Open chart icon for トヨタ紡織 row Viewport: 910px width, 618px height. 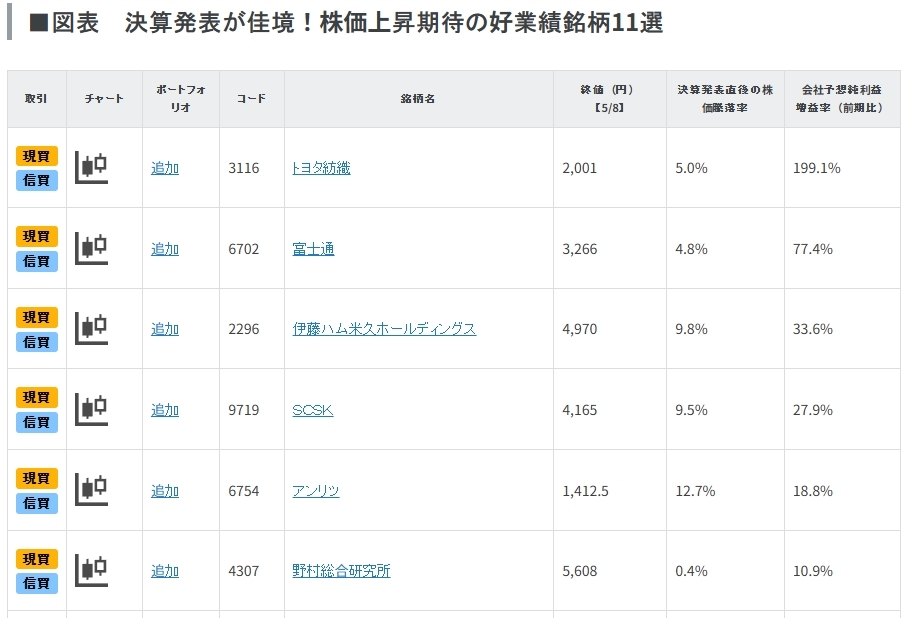click(92, 167)
